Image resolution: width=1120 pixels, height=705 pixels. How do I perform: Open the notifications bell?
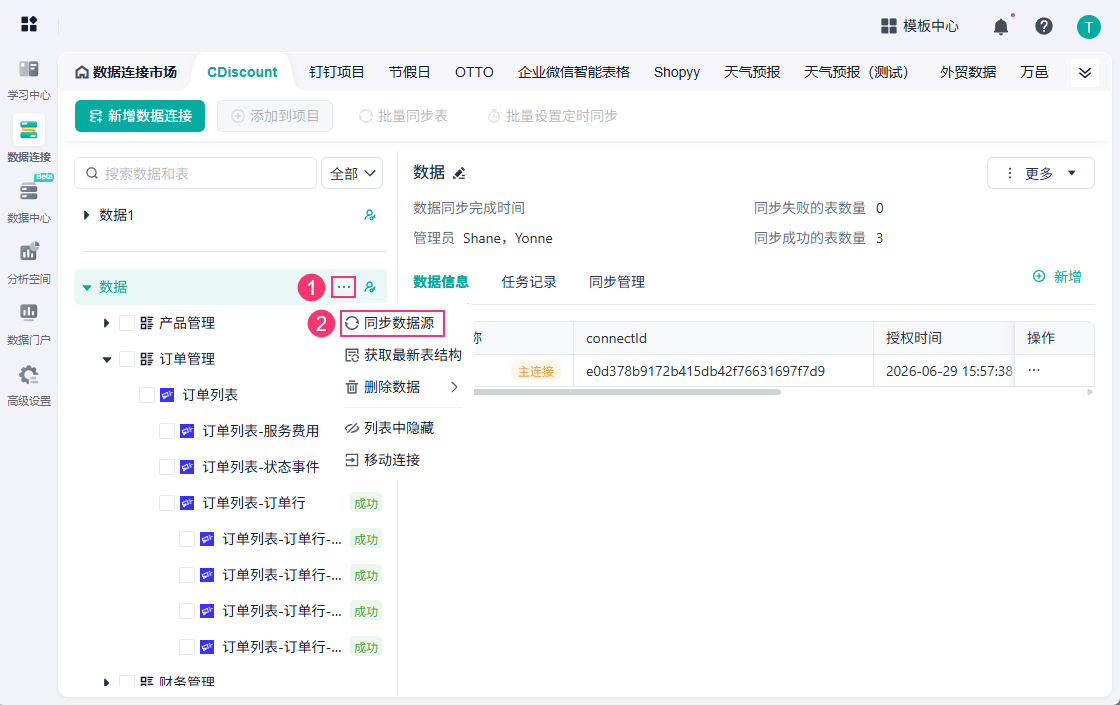(x=1001, y=26)
